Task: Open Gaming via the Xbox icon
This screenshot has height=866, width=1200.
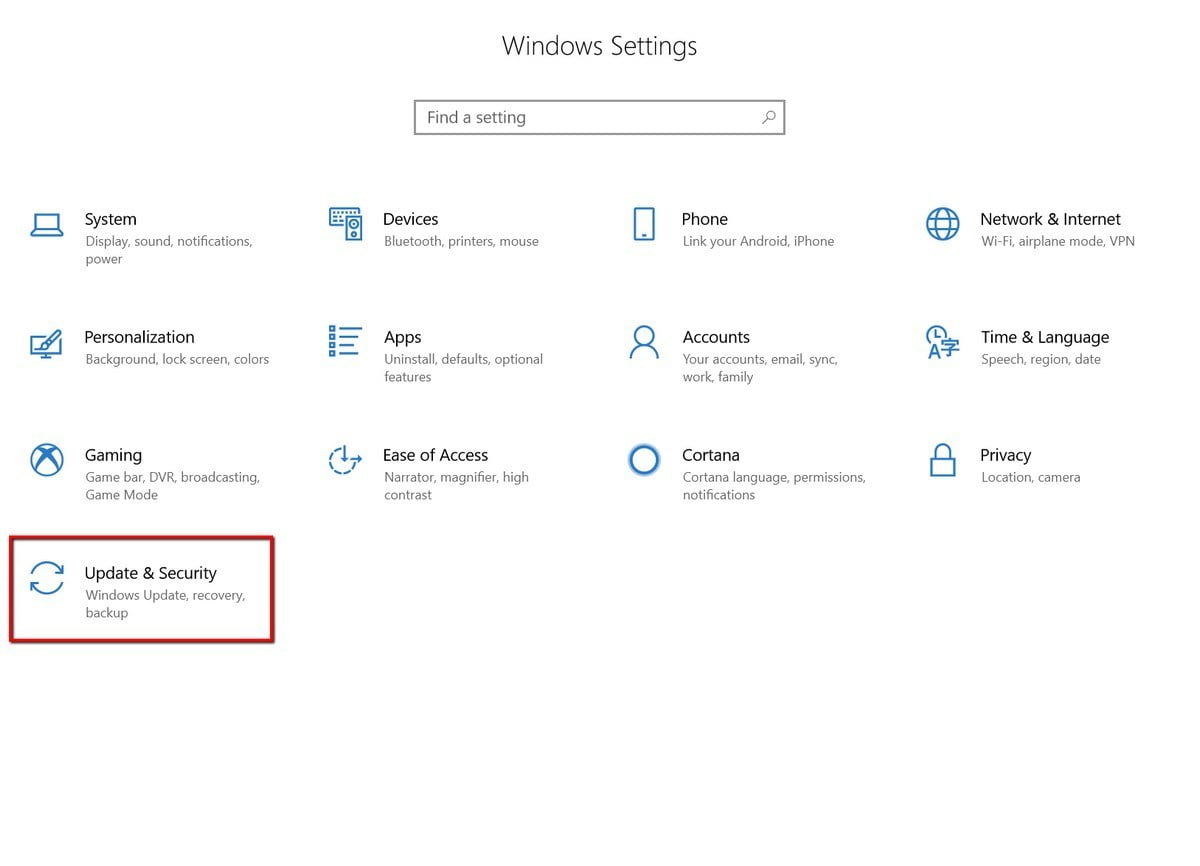Action: [x=46, y=460]
